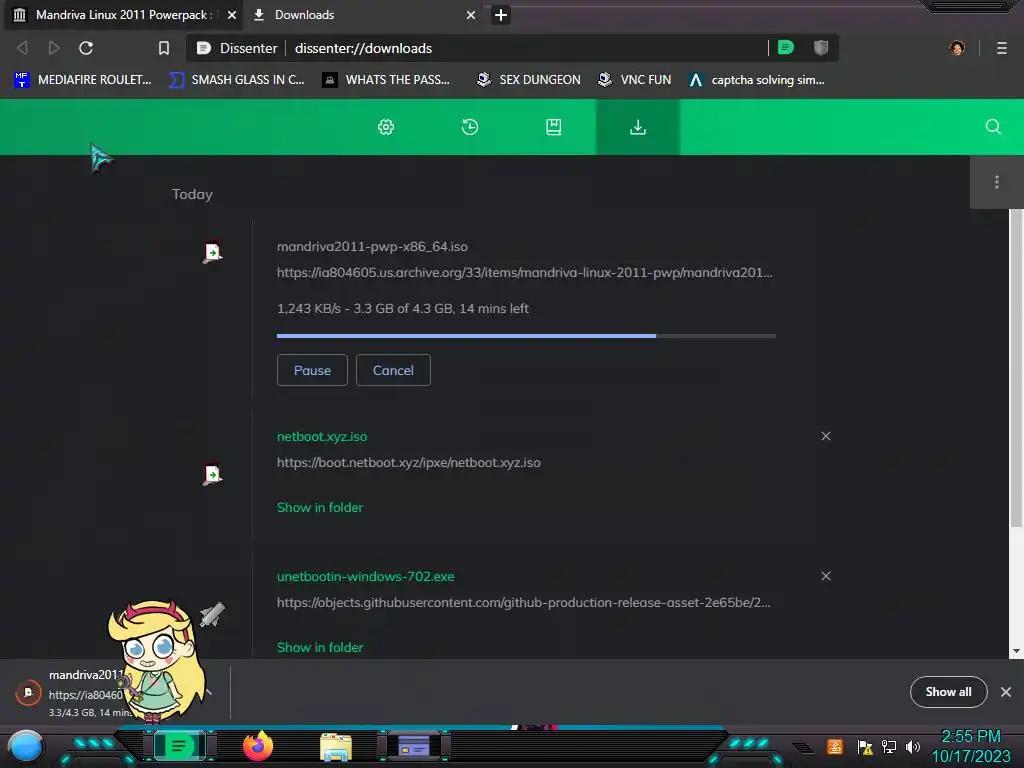The width and height of the screenshot is (1024, 768).
Task: Reload the current page
Action: tap(86, 48)
